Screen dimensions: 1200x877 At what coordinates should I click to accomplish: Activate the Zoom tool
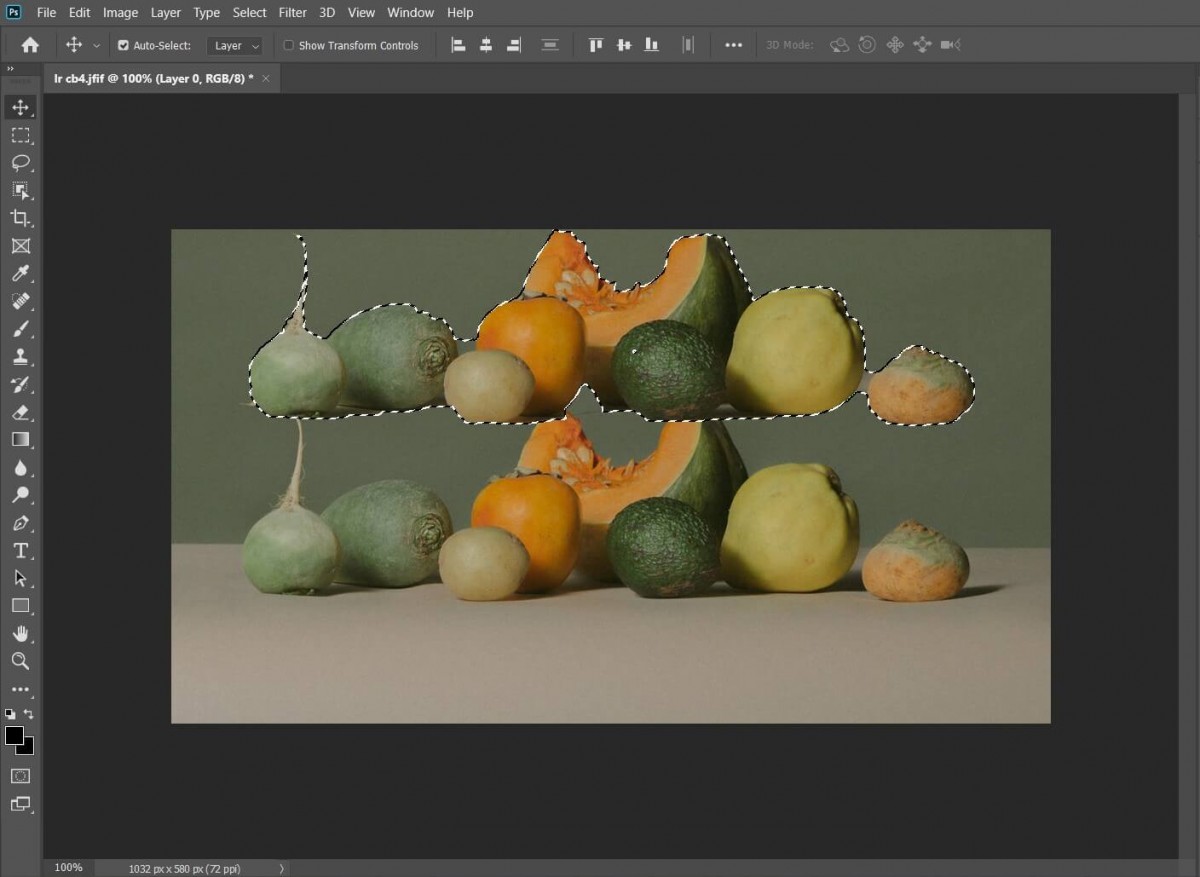pos(20,661)
